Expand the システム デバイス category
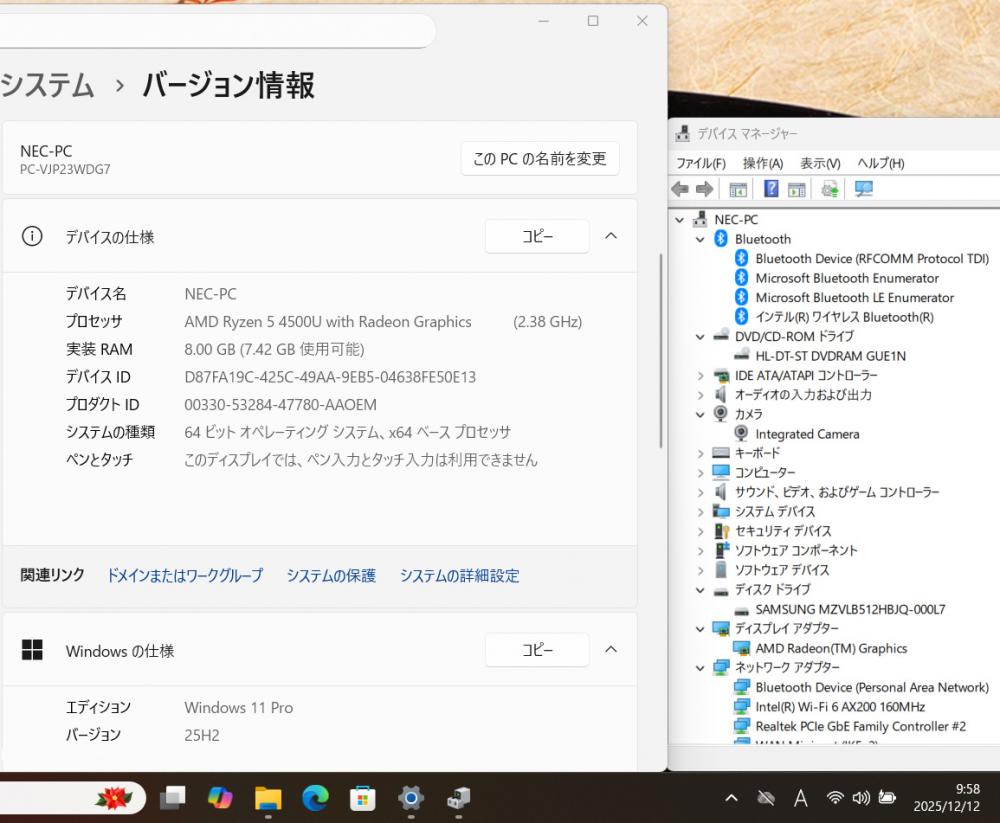The image size is (1000, 823). pos(701,511)
